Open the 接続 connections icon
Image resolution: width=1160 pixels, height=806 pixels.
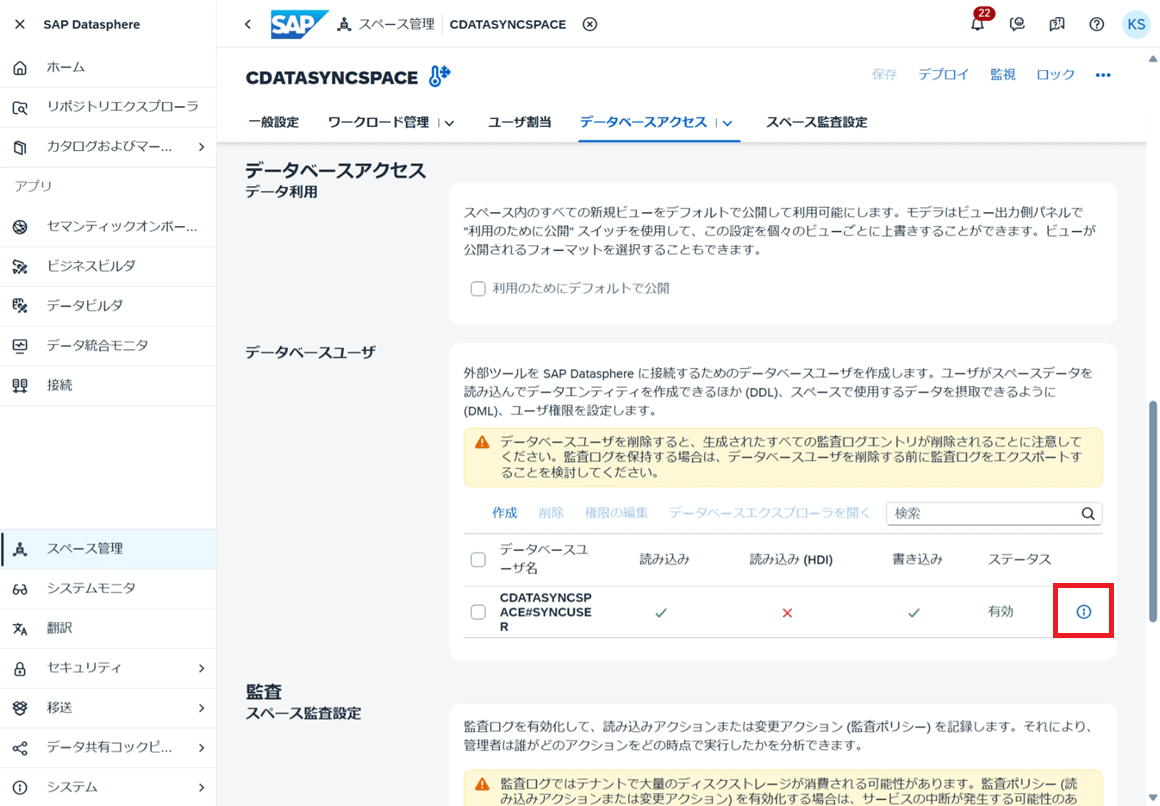20,386
